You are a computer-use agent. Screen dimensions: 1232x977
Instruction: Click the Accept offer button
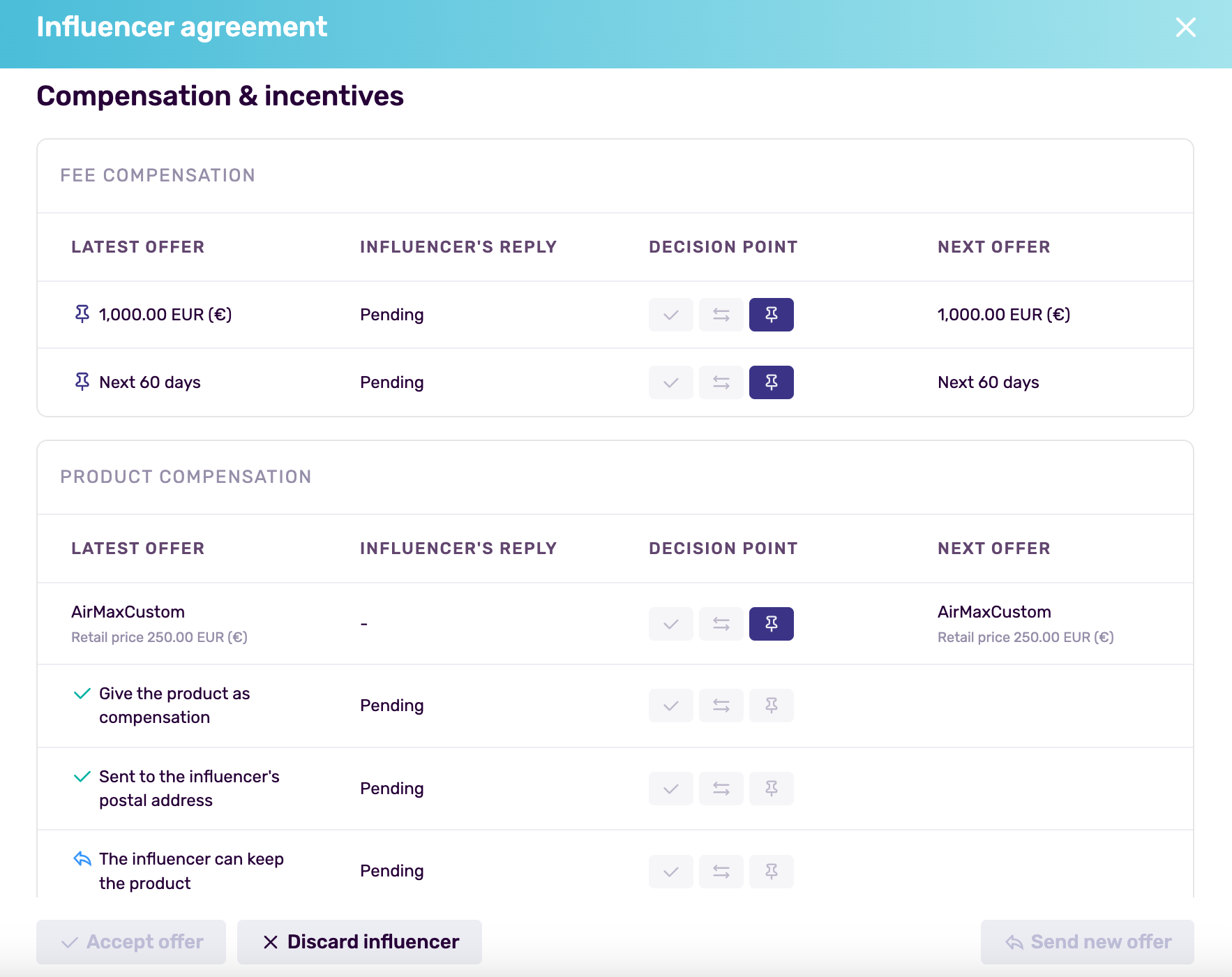tap(131, 942)
